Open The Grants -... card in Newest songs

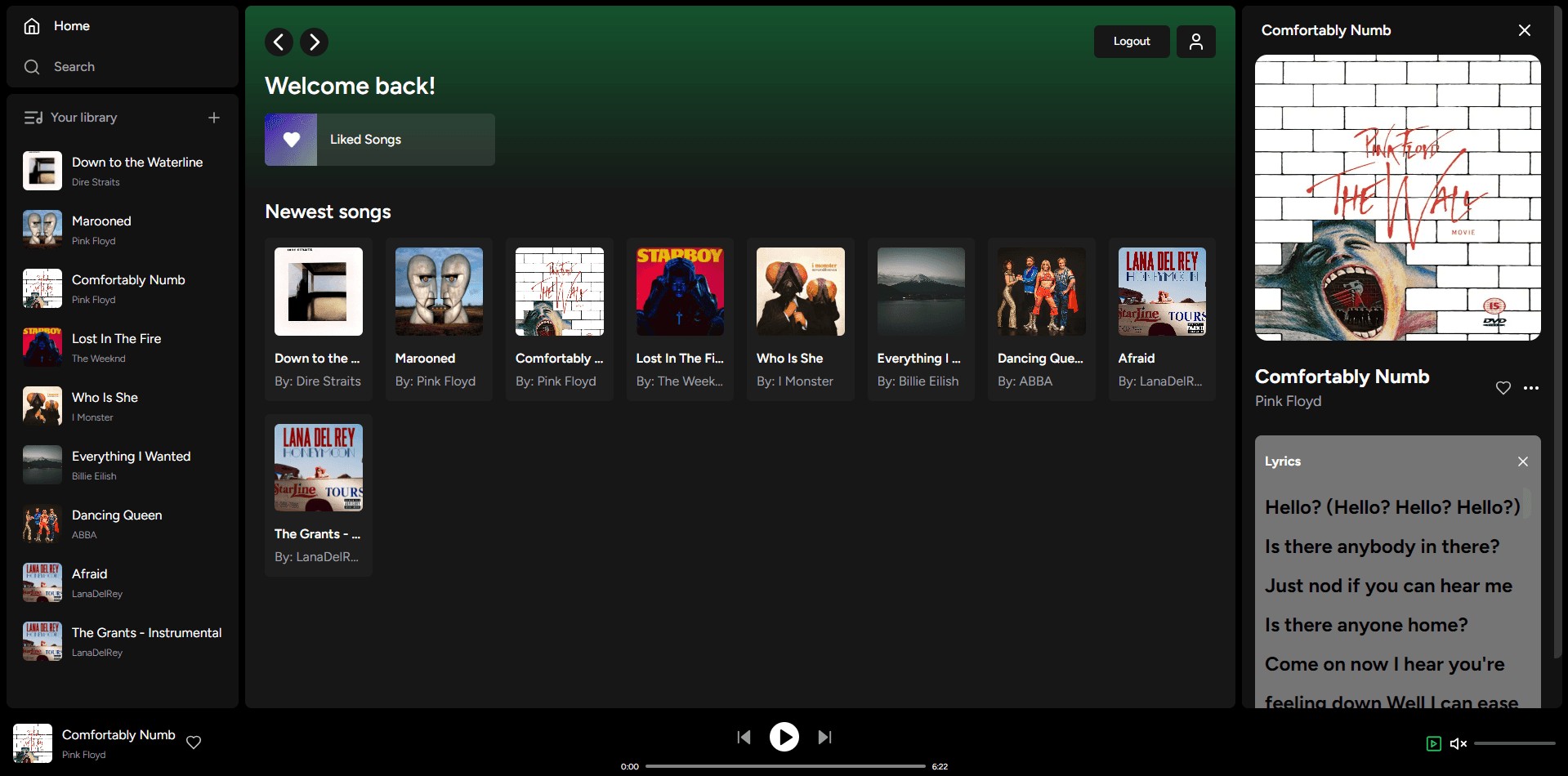319,495
